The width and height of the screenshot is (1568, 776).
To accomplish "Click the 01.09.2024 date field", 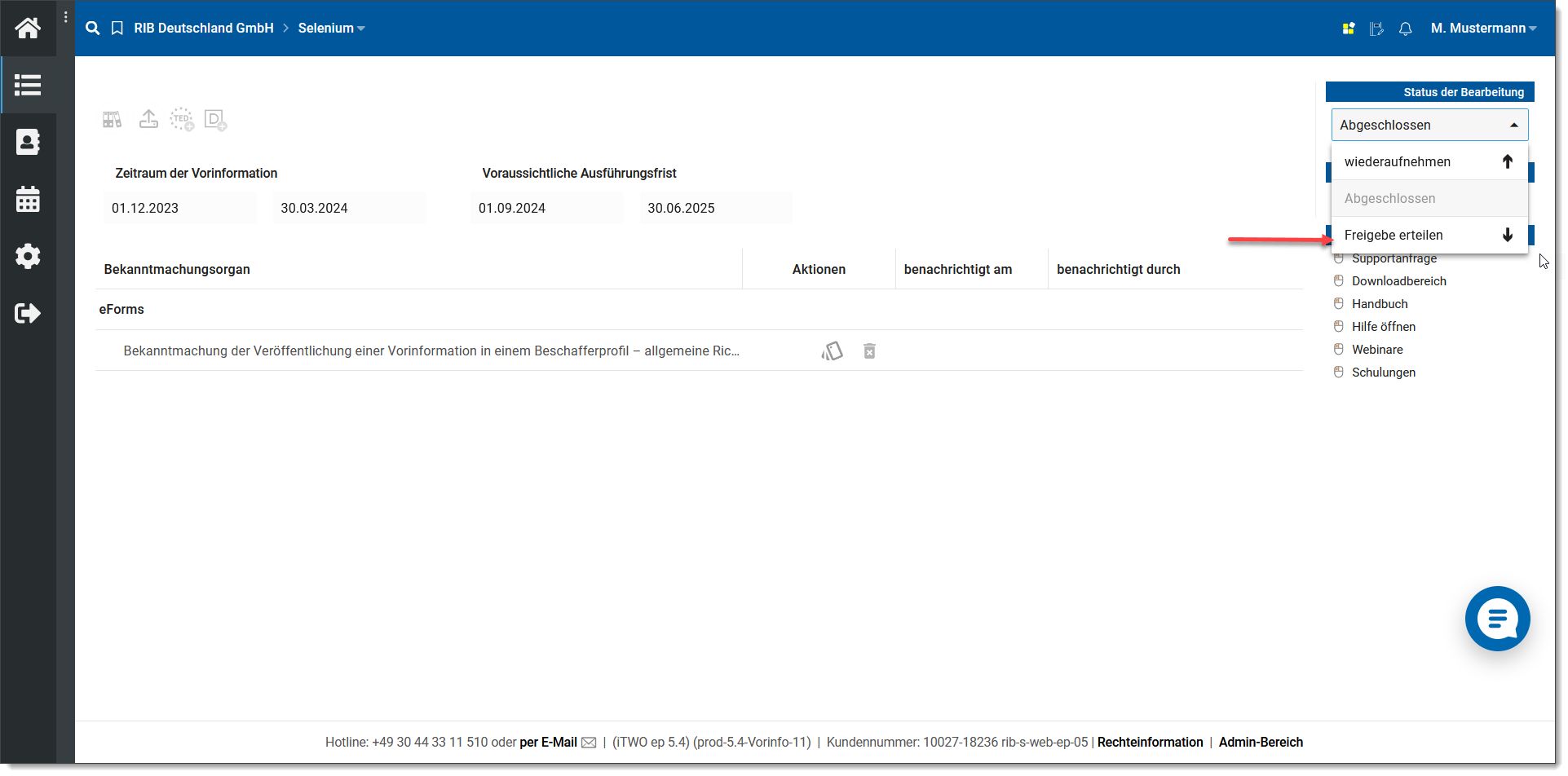I will [x=547, y=208].
